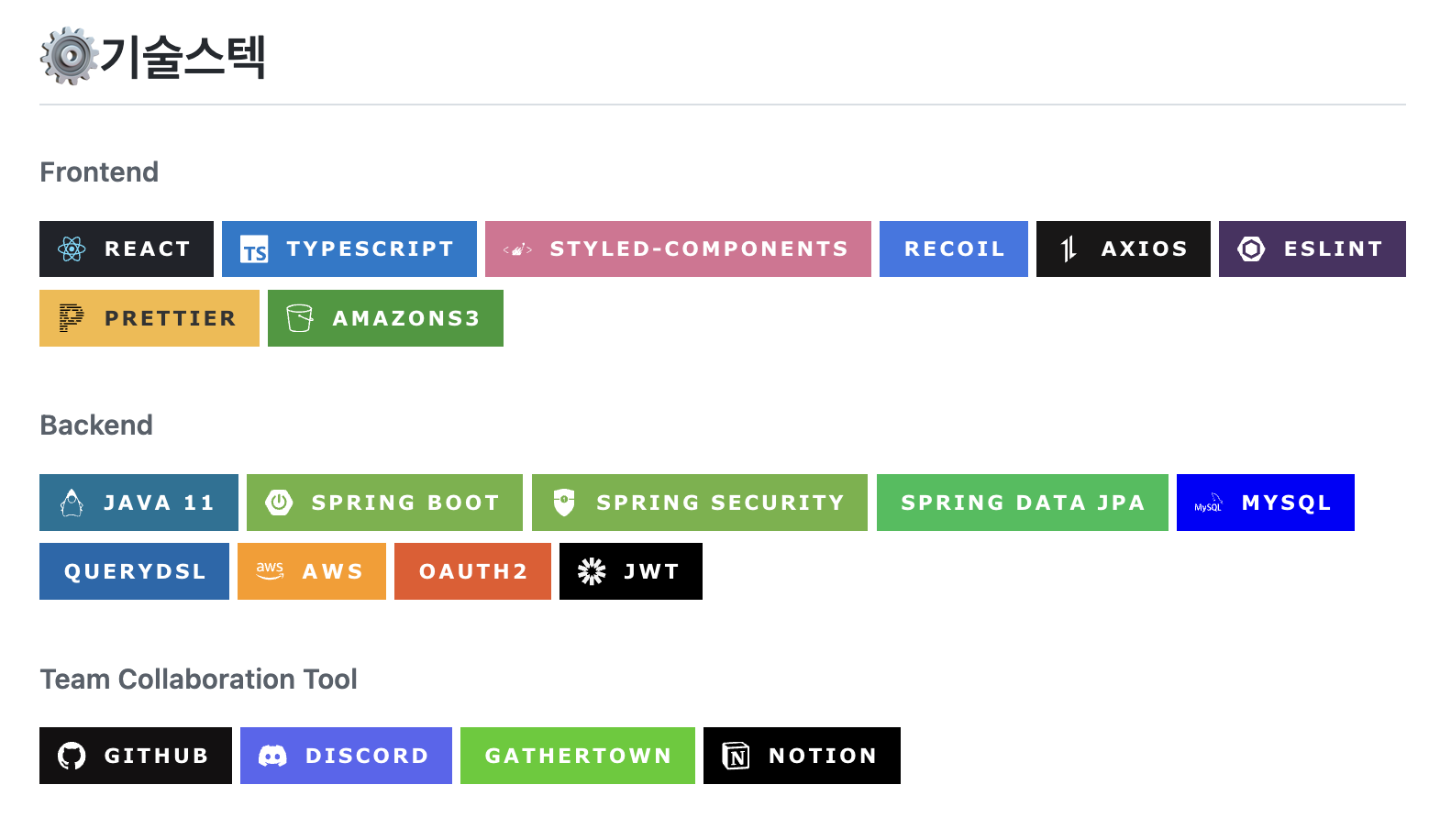
Task: Click the ESLint hexagon logo icon
Action: point(1251,249)
